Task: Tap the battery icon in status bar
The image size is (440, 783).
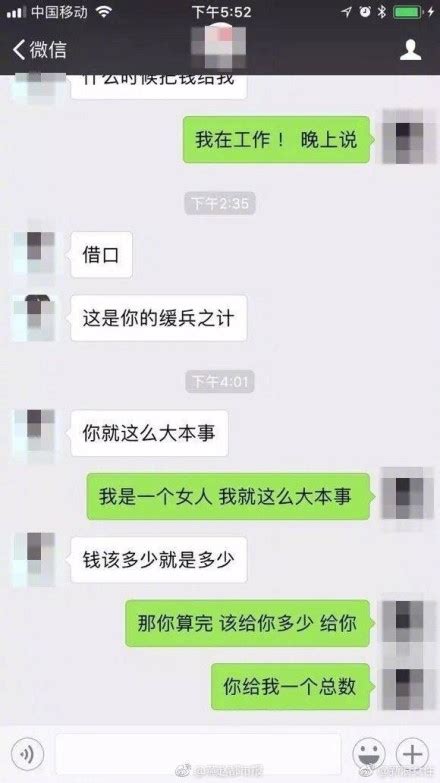Action: (x=409, y=12)
